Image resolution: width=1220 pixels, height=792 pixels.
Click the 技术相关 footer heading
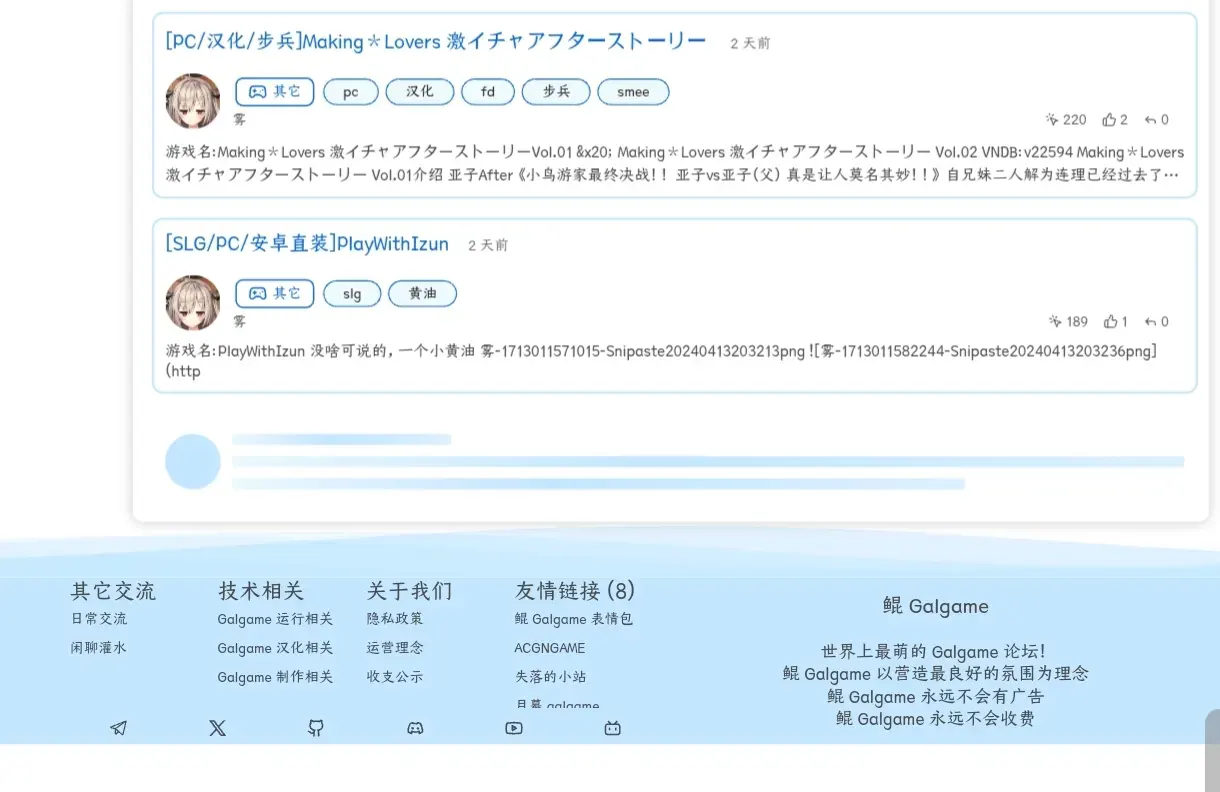(x=261, y=591)
